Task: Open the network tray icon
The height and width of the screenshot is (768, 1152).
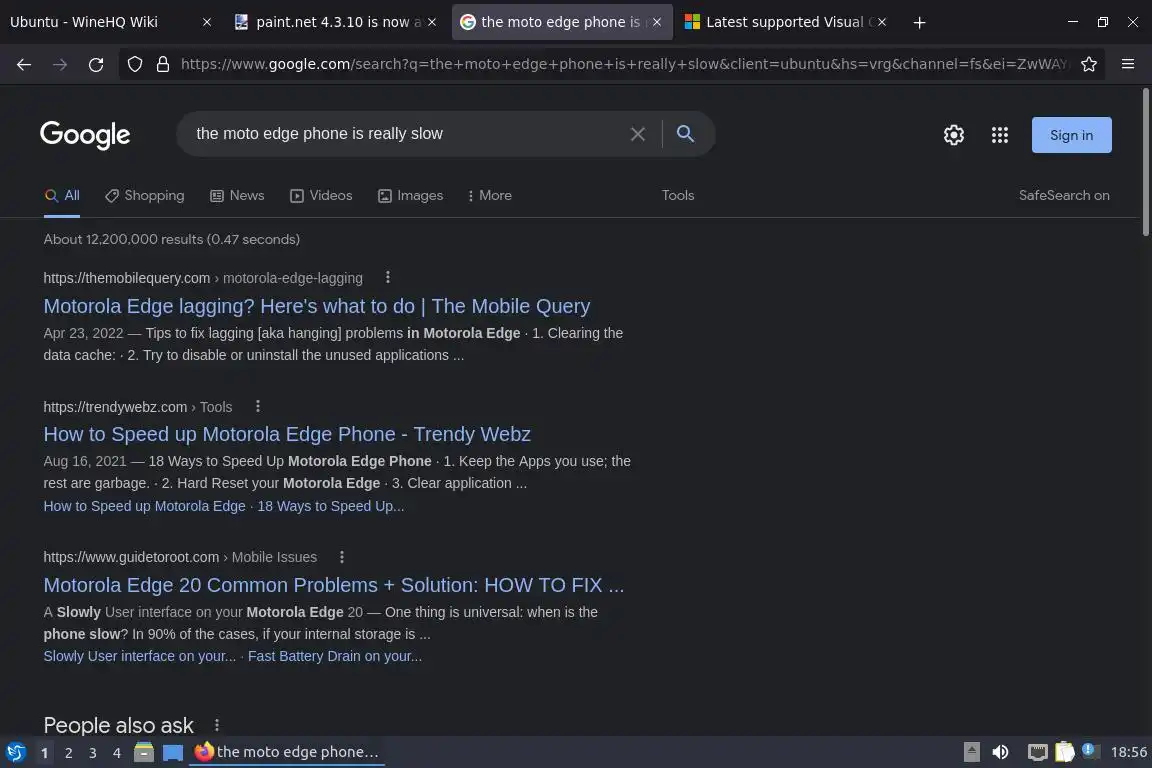Action: [x=1037, y=753]
